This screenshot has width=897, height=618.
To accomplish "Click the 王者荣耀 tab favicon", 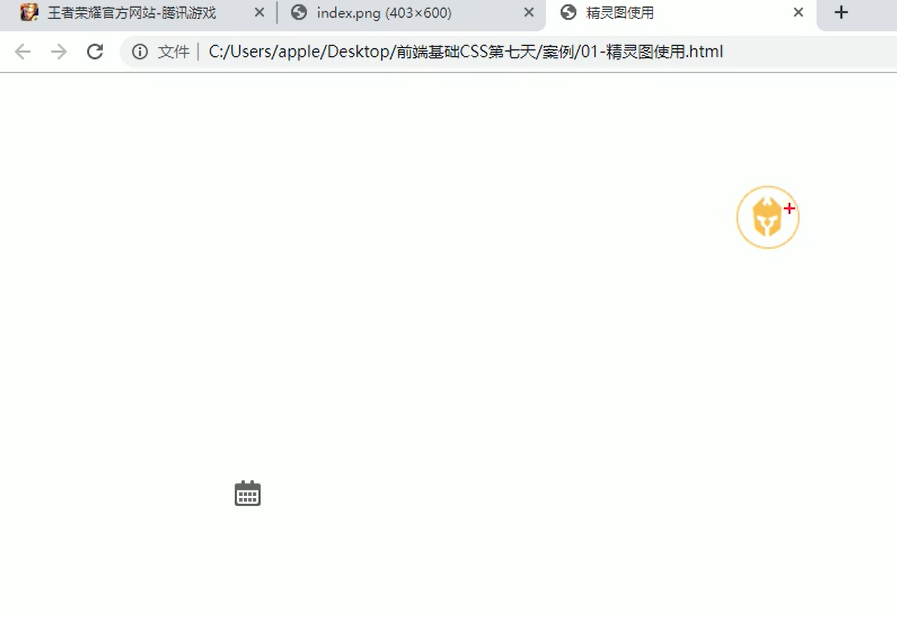I will tap(29, 12).
